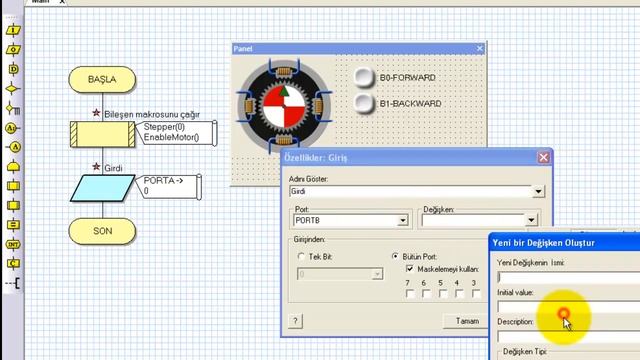The image size is (640, 360).
Task: Click the Girdi label above input block
Action: click(x=113, y=168)
